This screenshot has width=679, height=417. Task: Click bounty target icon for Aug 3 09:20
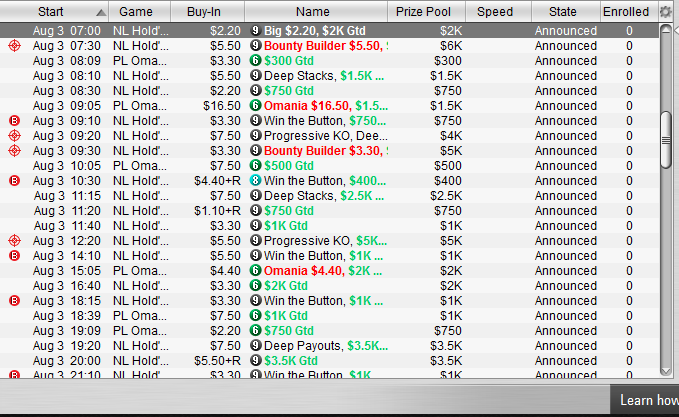(14, 136)
